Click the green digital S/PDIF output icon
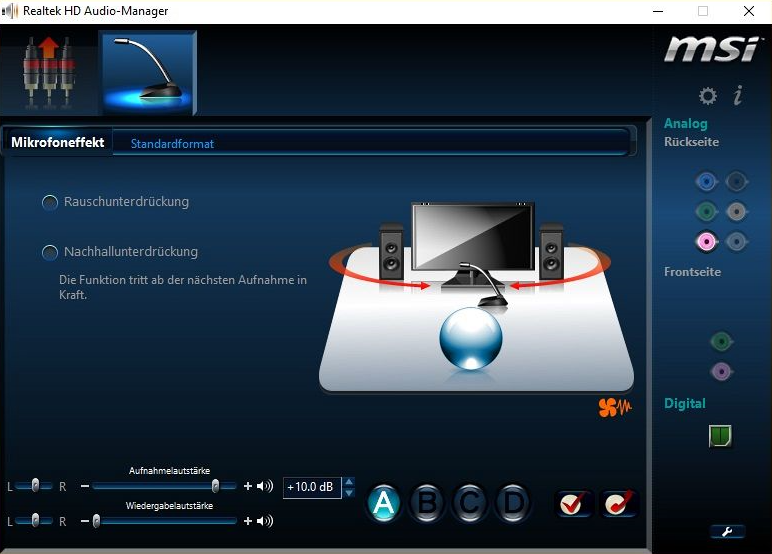This screenshot has height=554, width=772. click(720, 436)
